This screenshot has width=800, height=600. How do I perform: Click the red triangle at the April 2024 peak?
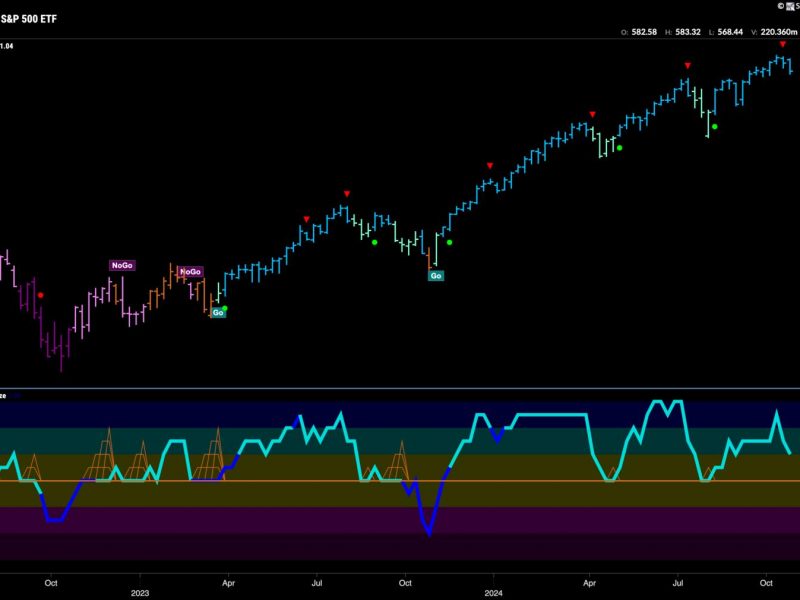[592, 114]
